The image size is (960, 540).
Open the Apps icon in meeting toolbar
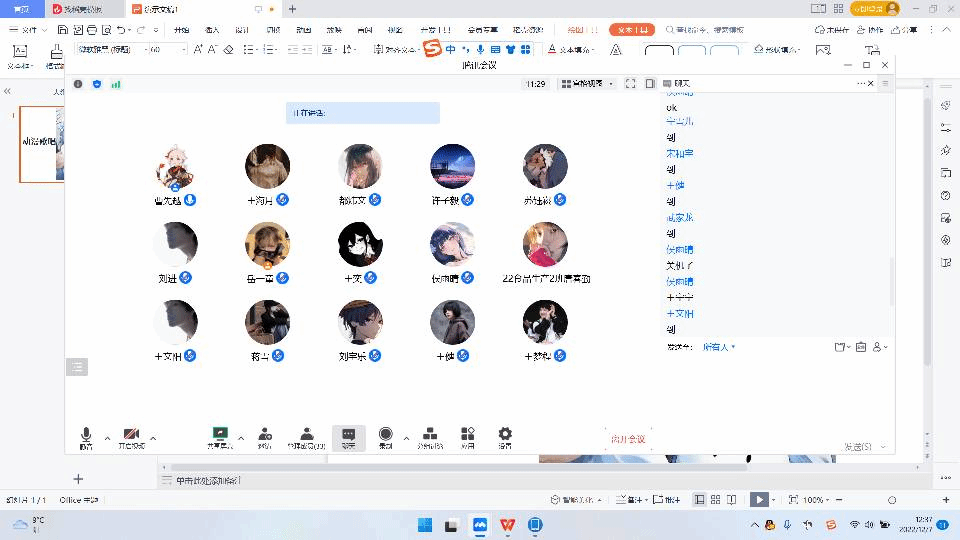tap(467, 436)
